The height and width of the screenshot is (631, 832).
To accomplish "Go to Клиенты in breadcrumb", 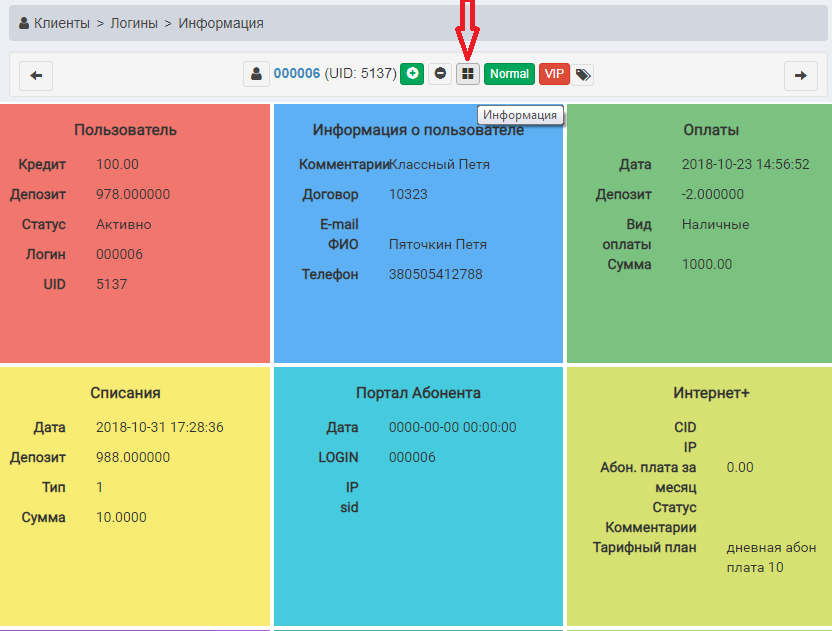I will pos(62,23).
